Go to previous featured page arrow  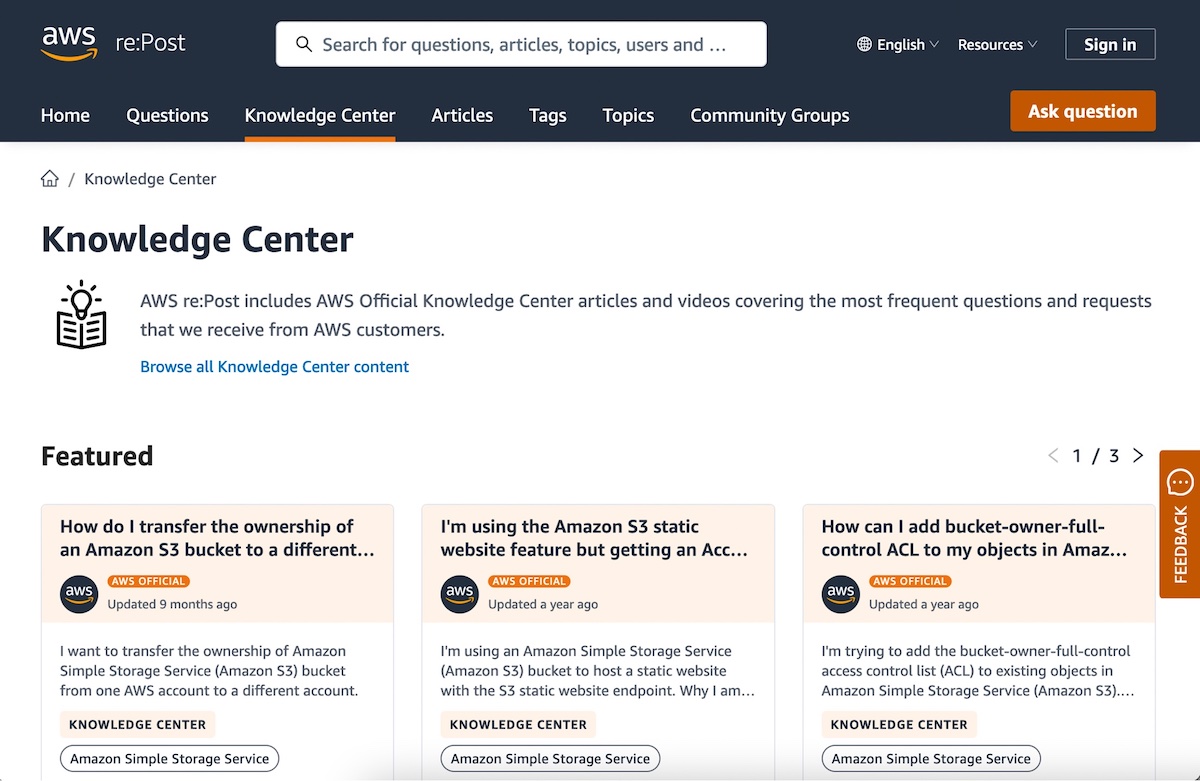pos(1053,456)
